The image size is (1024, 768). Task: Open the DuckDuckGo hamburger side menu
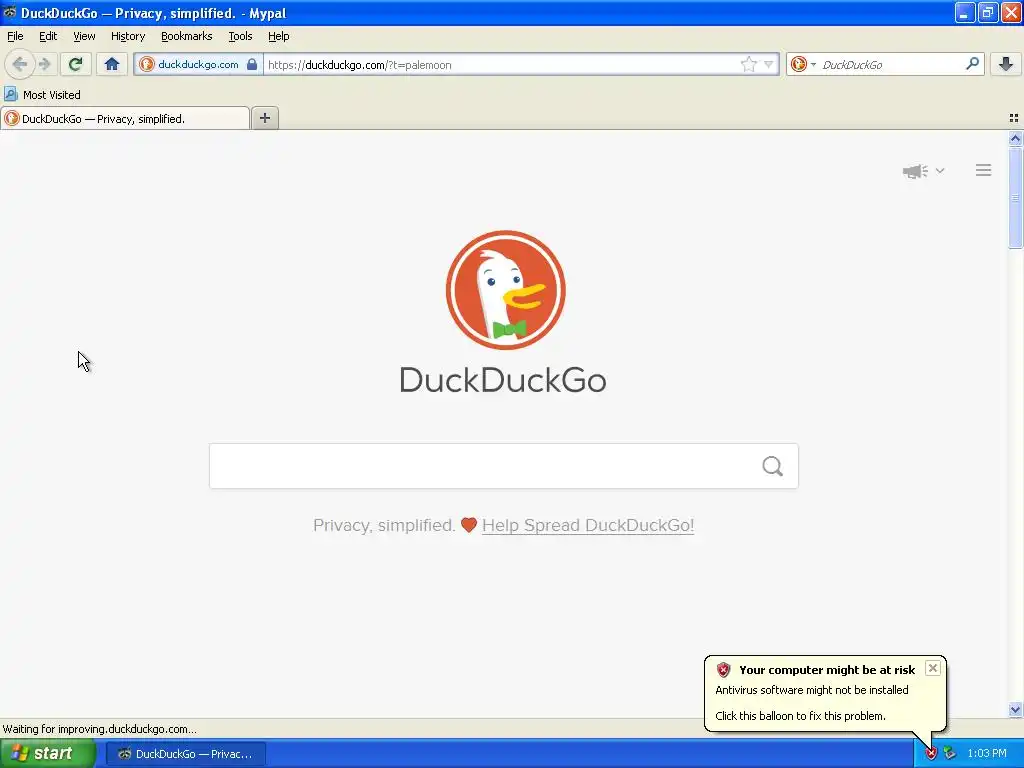click(x=984, y=170)
